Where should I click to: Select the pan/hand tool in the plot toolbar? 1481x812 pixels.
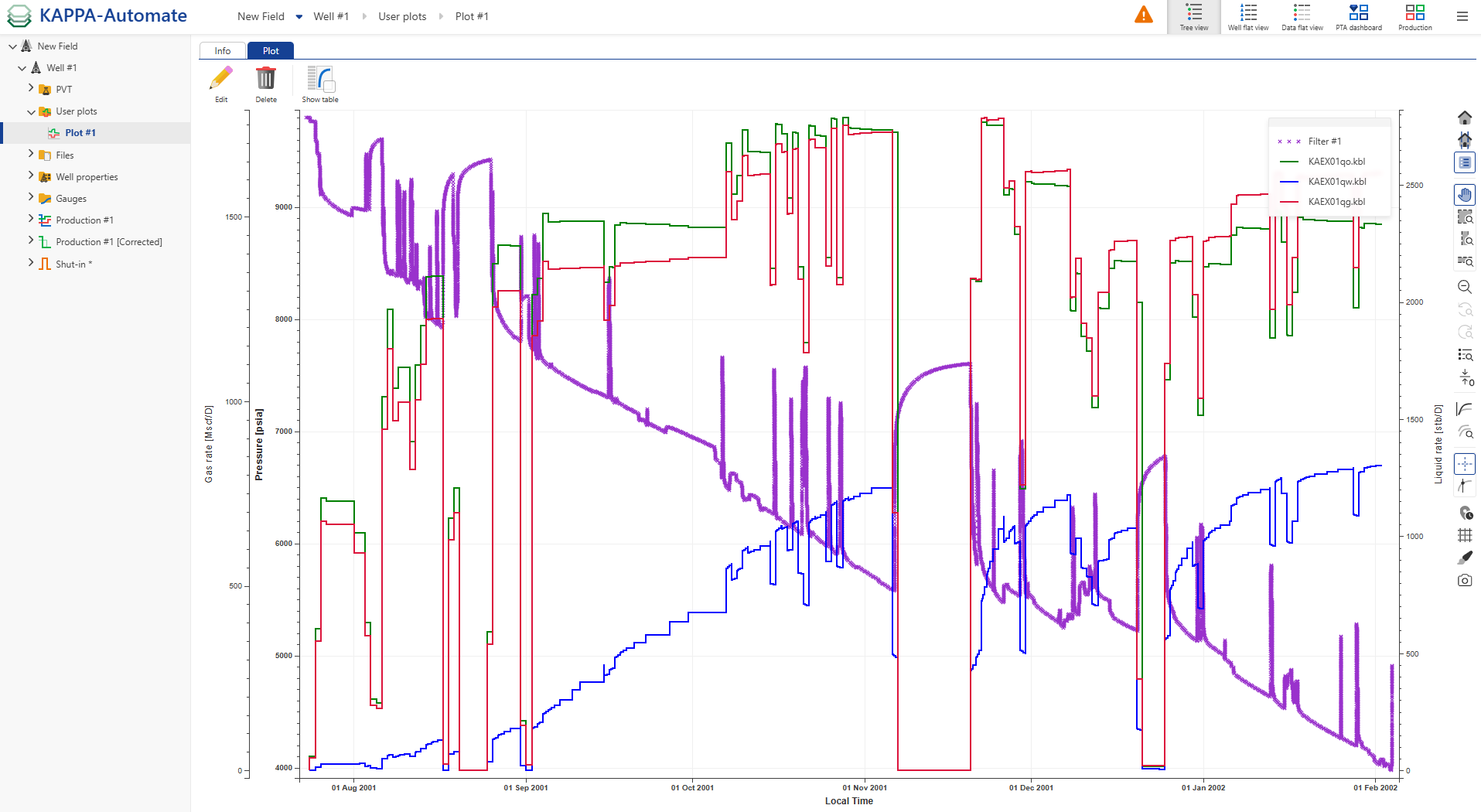click(x=1465, y=195)
